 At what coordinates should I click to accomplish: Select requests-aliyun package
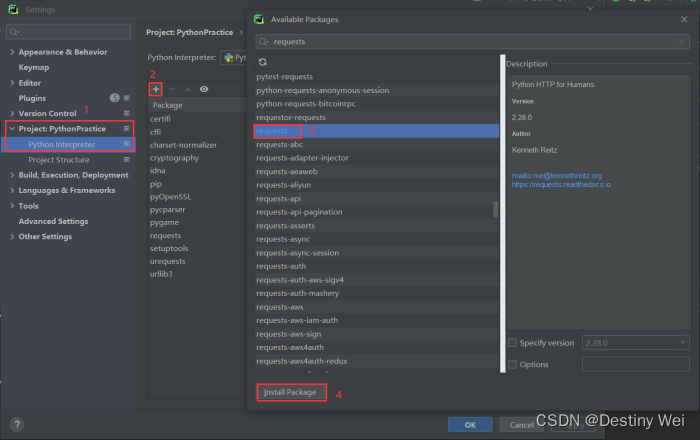(x=377, y=185)
